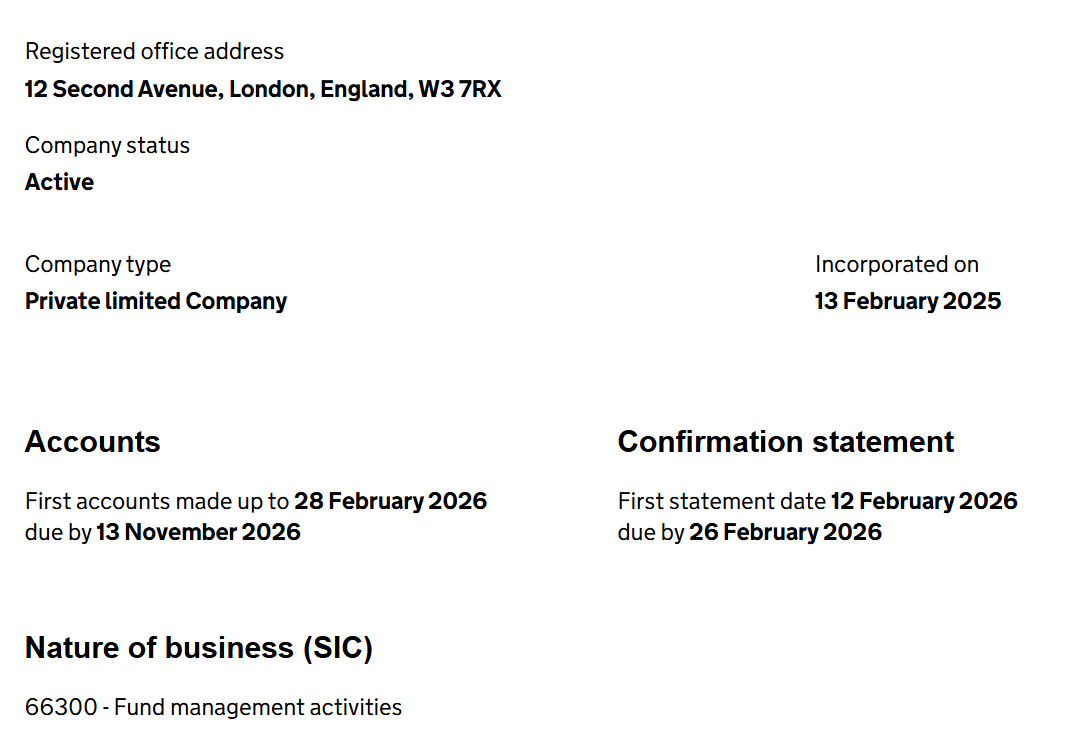
Task: Select the 13 February 2025 incorporation date
Action: point(907,301)
